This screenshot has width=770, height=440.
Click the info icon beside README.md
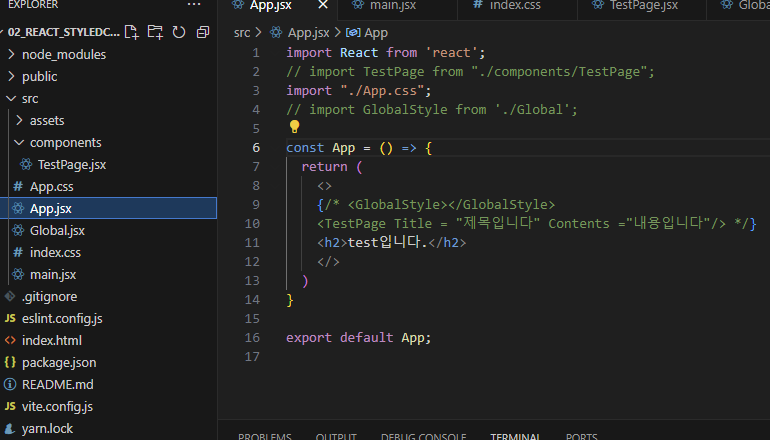pos(10,385)
